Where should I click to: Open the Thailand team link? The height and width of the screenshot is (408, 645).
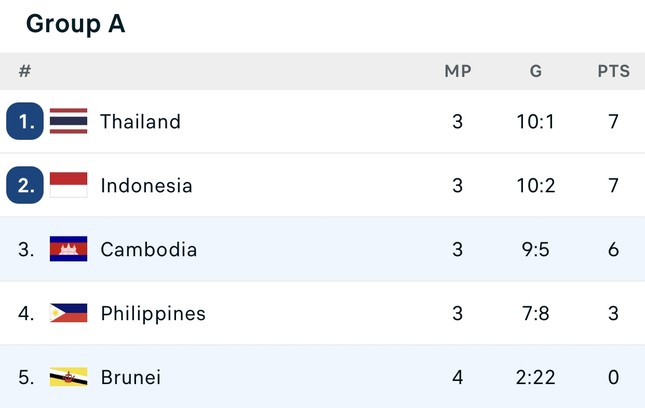pyautogui.click(x=140, y=122)
